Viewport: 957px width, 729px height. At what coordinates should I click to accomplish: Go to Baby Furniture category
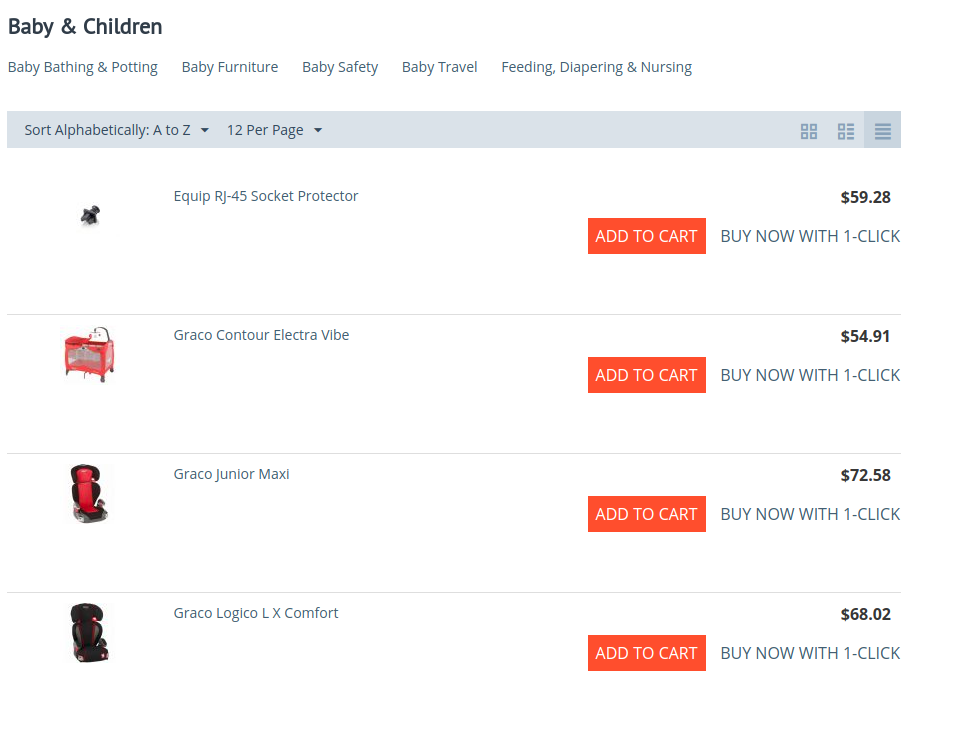point(229,67)
